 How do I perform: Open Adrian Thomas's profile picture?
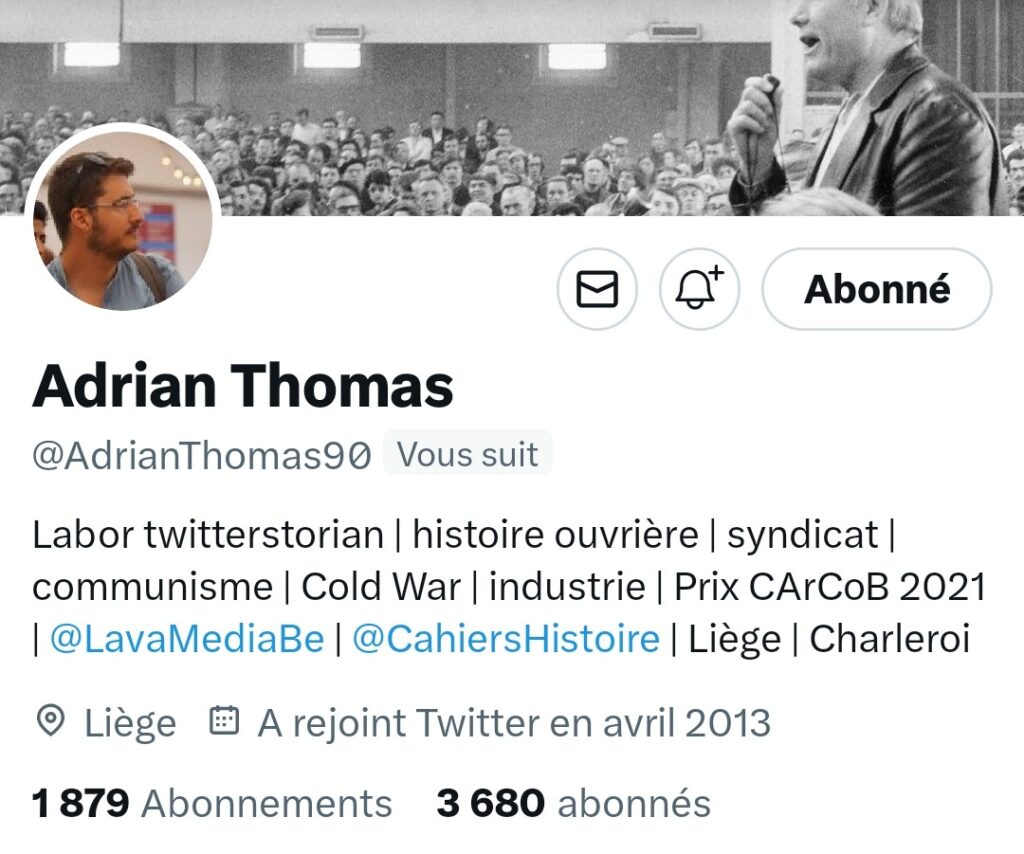[123, 219]
